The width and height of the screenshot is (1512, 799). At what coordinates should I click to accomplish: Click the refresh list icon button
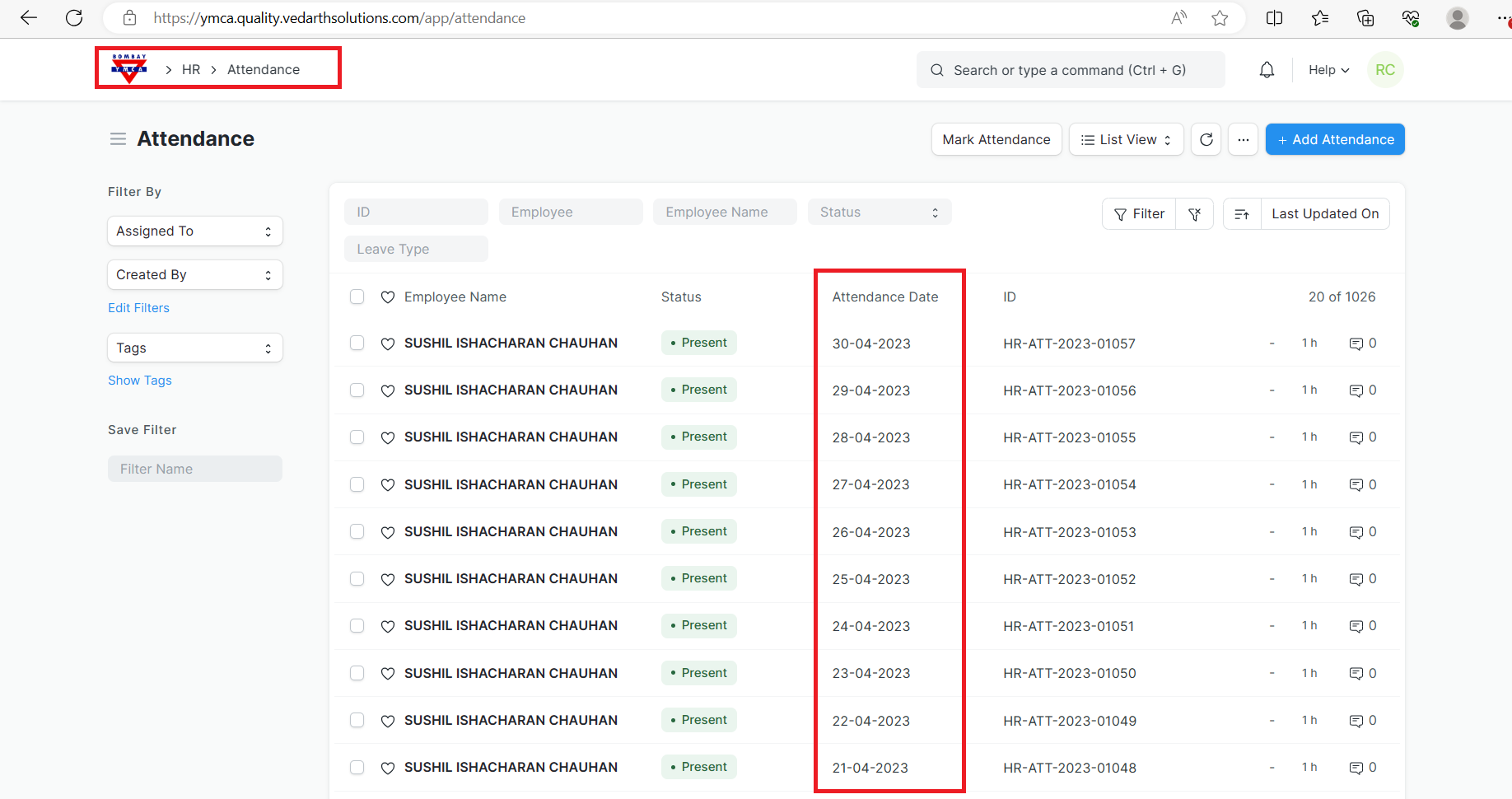(x=1206, y=139)
